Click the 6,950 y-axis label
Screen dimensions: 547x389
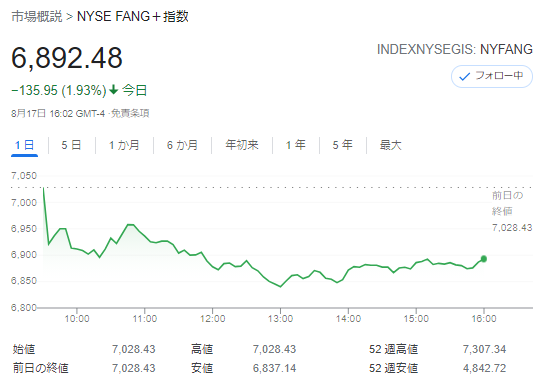[24, 229]
